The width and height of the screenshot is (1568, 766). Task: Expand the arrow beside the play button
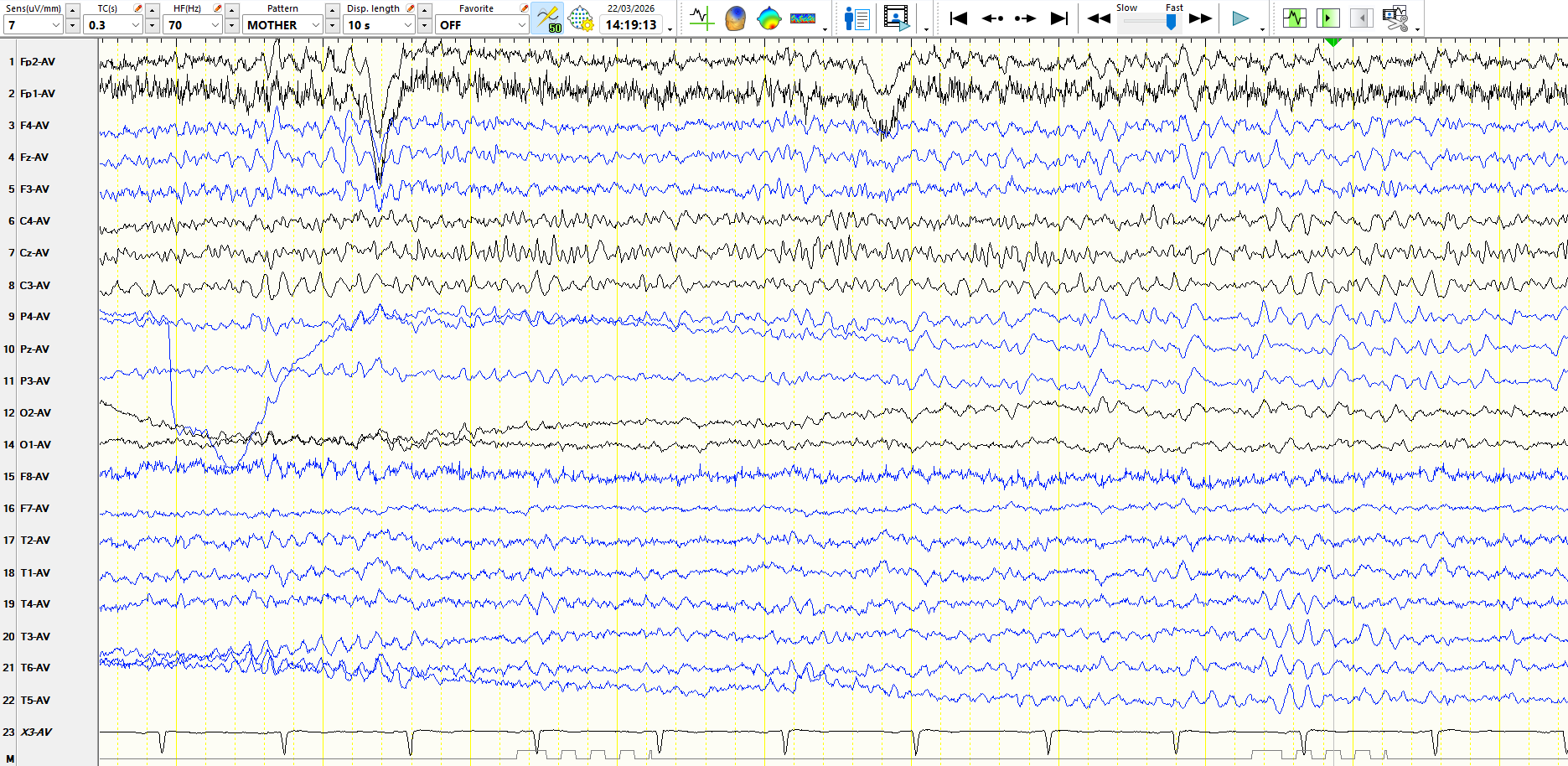pyautogui.click(x=1263, y=29)
